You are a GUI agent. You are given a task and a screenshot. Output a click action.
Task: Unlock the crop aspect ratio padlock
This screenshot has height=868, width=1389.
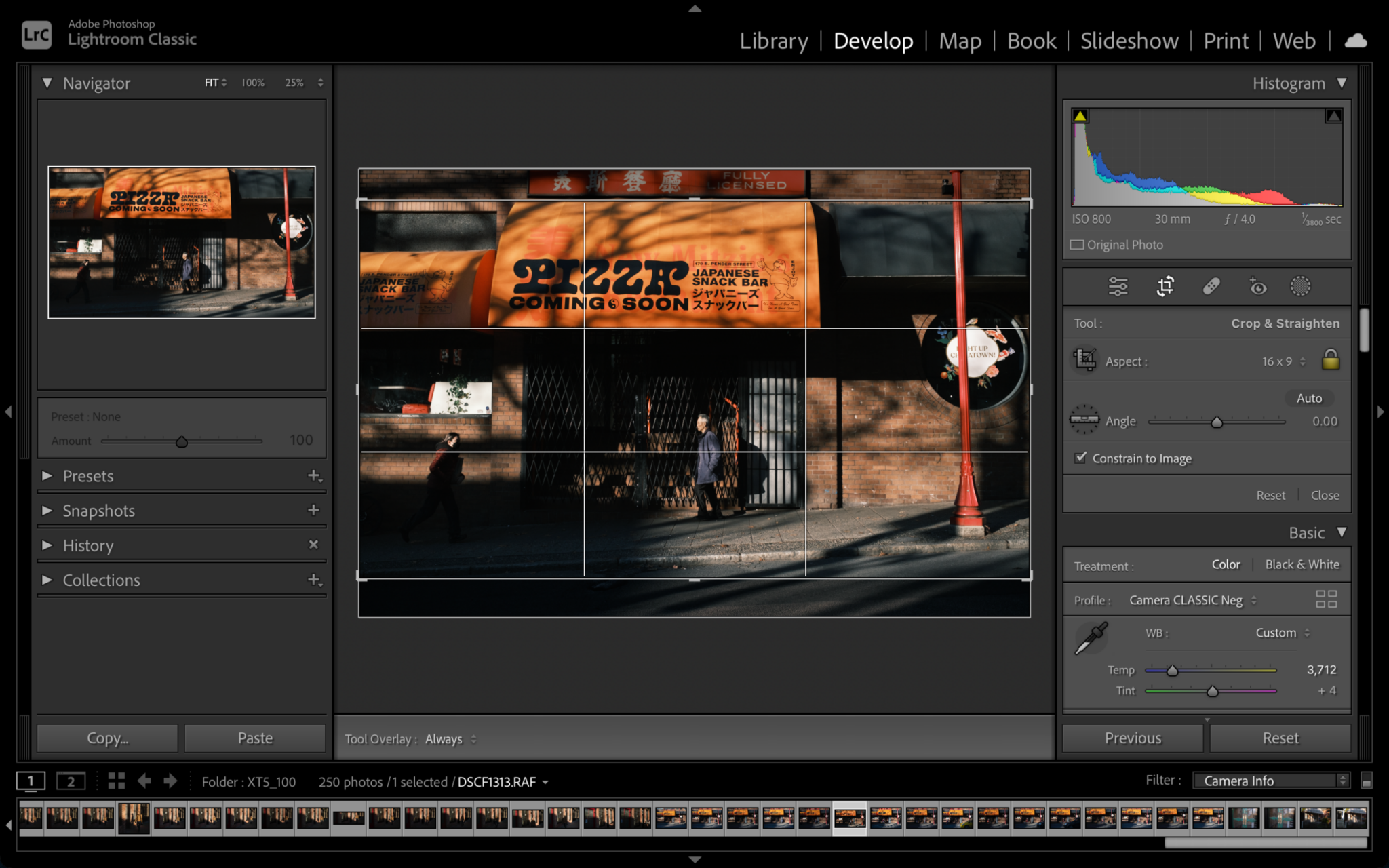pos(1330,360)
